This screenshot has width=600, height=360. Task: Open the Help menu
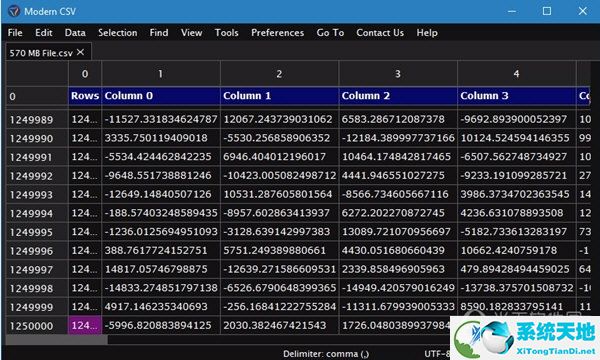tap(427, 33)
